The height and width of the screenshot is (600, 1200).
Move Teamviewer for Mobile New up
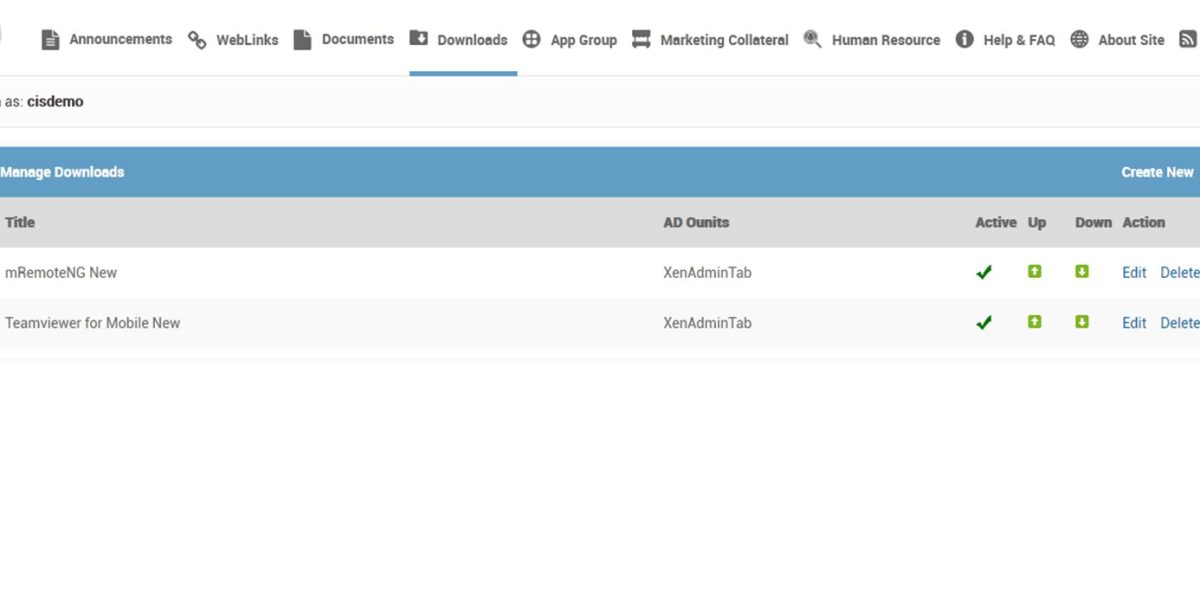pos(1035,322)
